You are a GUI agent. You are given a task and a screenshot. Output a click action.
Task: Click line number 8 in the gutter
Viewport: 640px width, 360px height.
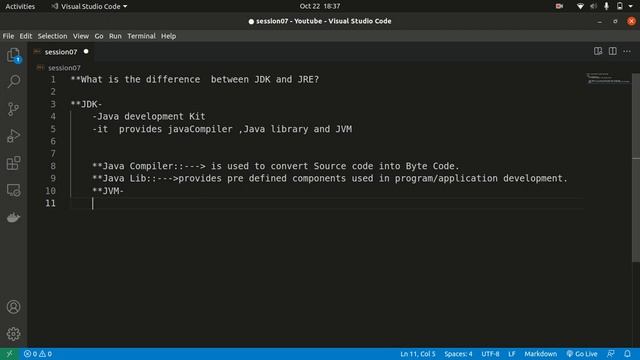(x=53, y=166)
